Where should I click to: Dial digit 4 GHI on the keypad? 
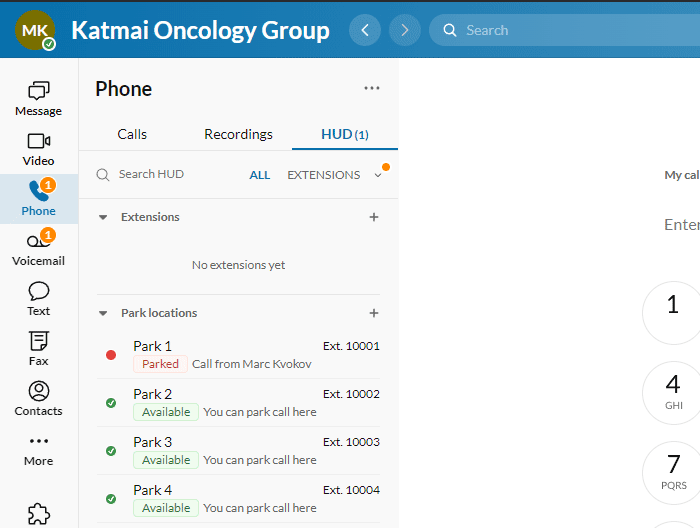(673, 393)
